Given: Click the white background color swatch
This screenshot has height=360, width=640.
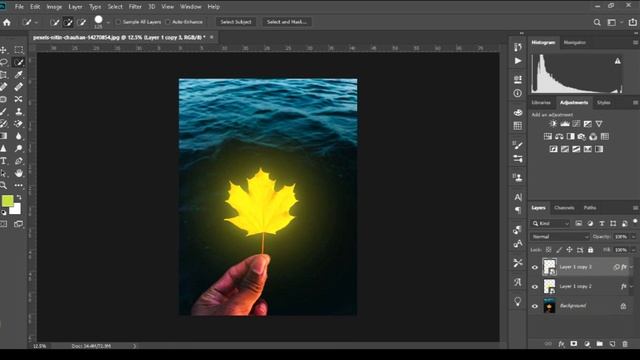Looking at the screenshot, I should click(16, 209).
